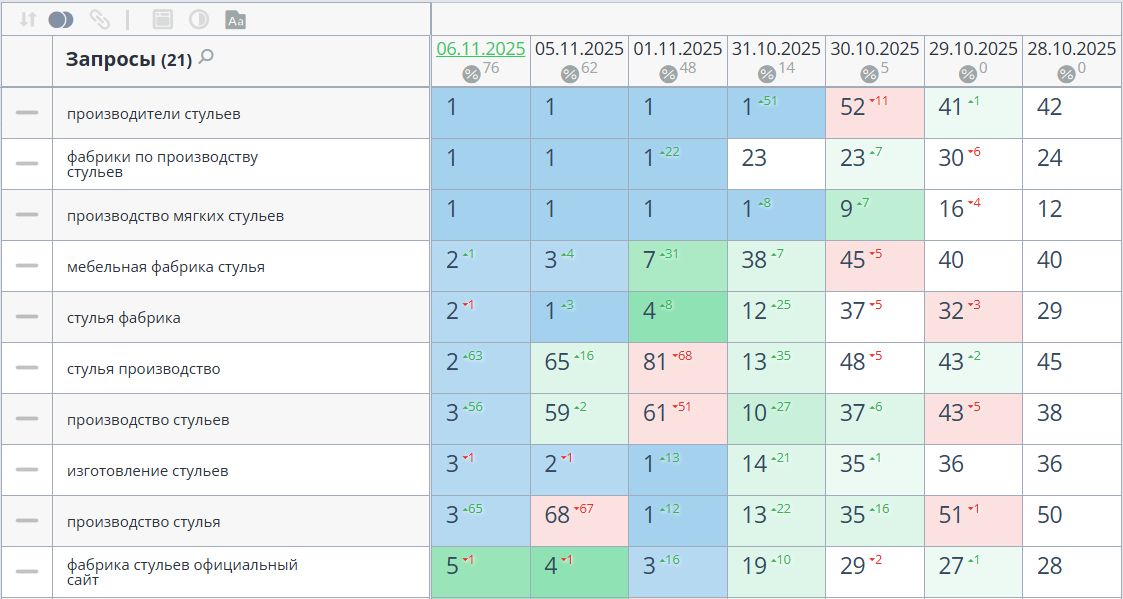The image size is (1123, 599).
Task: Open search magnifier next to Запросы
Action: pos(206,57)
